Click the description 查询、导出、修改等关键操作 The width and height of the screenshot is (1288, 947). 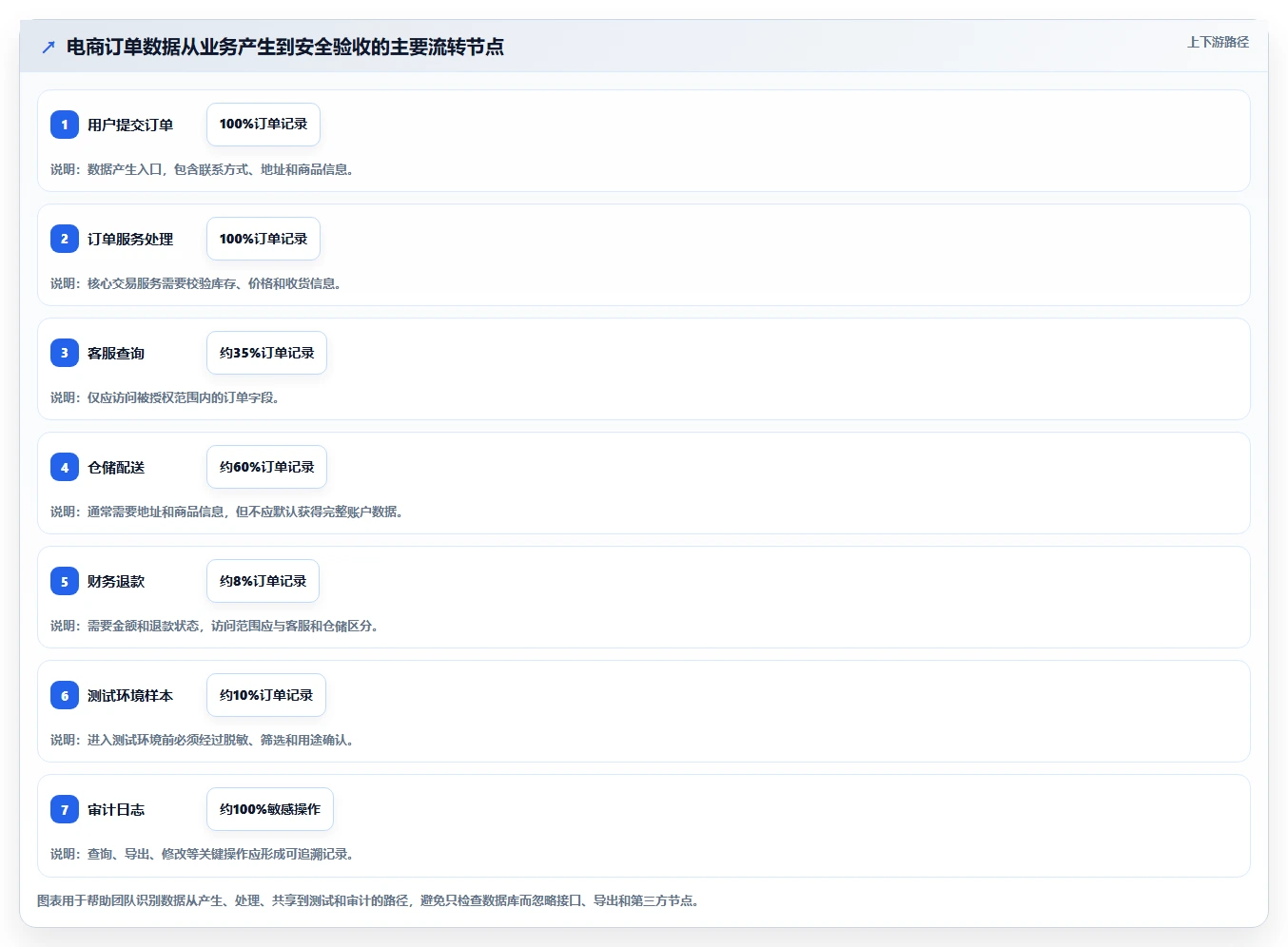click(x=205, y=854)
